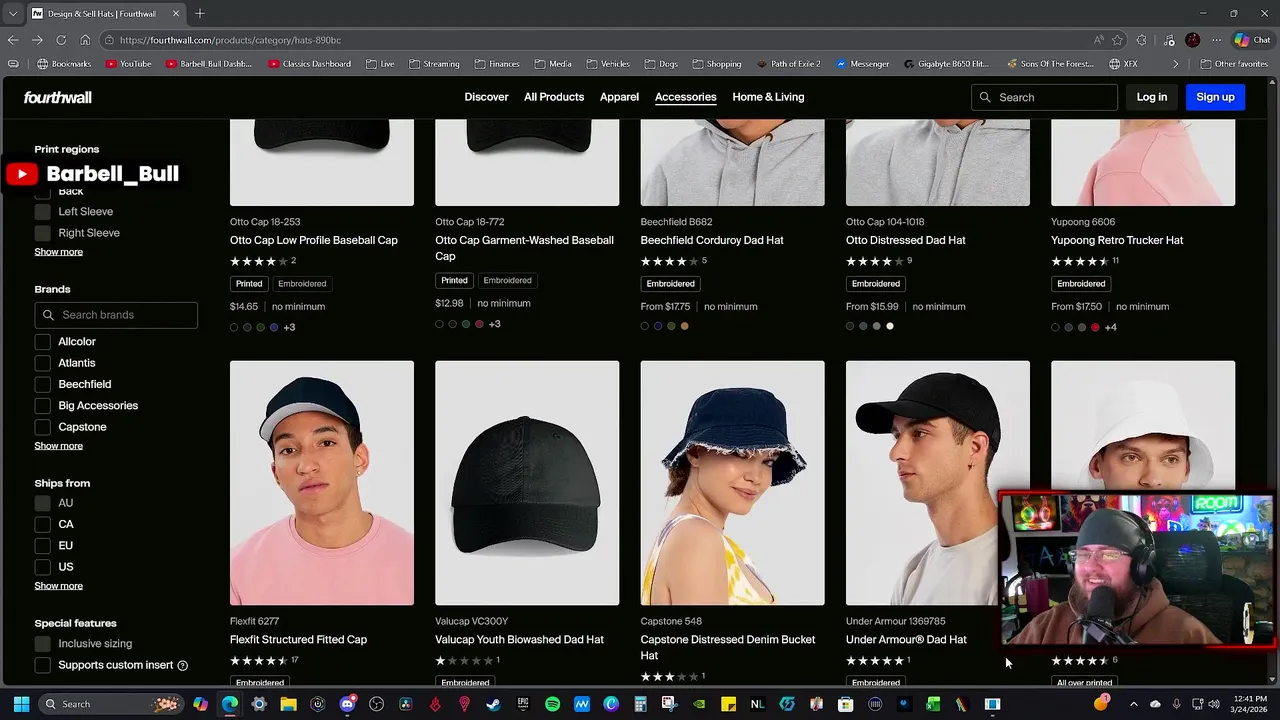
Task: Click the browser back arrow
Action: pyautogui.click(x=13, y=40)
